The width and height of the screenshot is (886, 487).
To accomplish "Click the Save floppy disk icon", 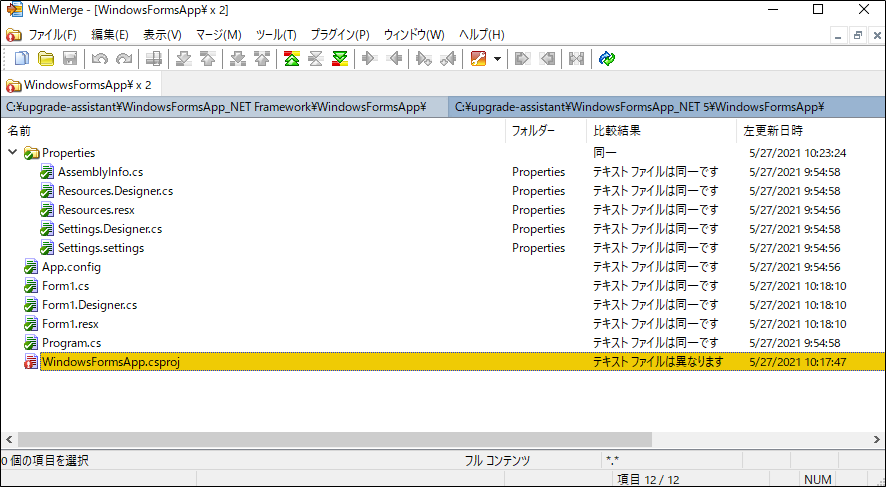I will 70,58.
